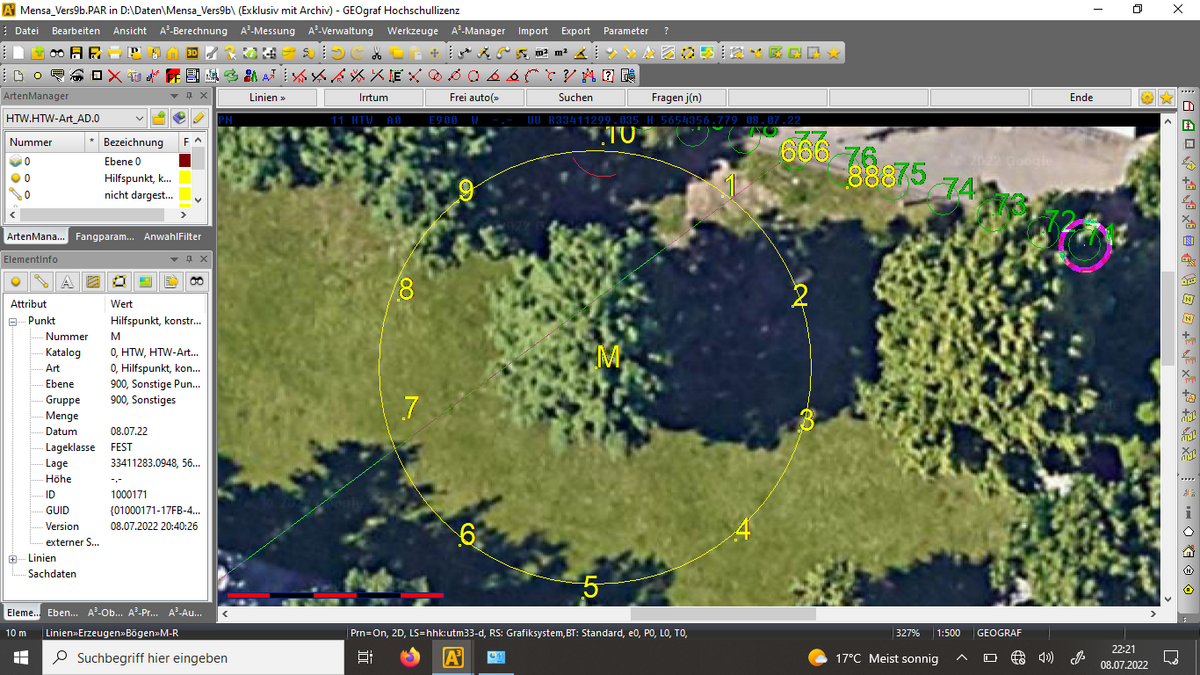This screenshot has width=1200, height=675.
Task: Click the binoculars icon in ElementInfo toolbar
Action: pos(197,282)
